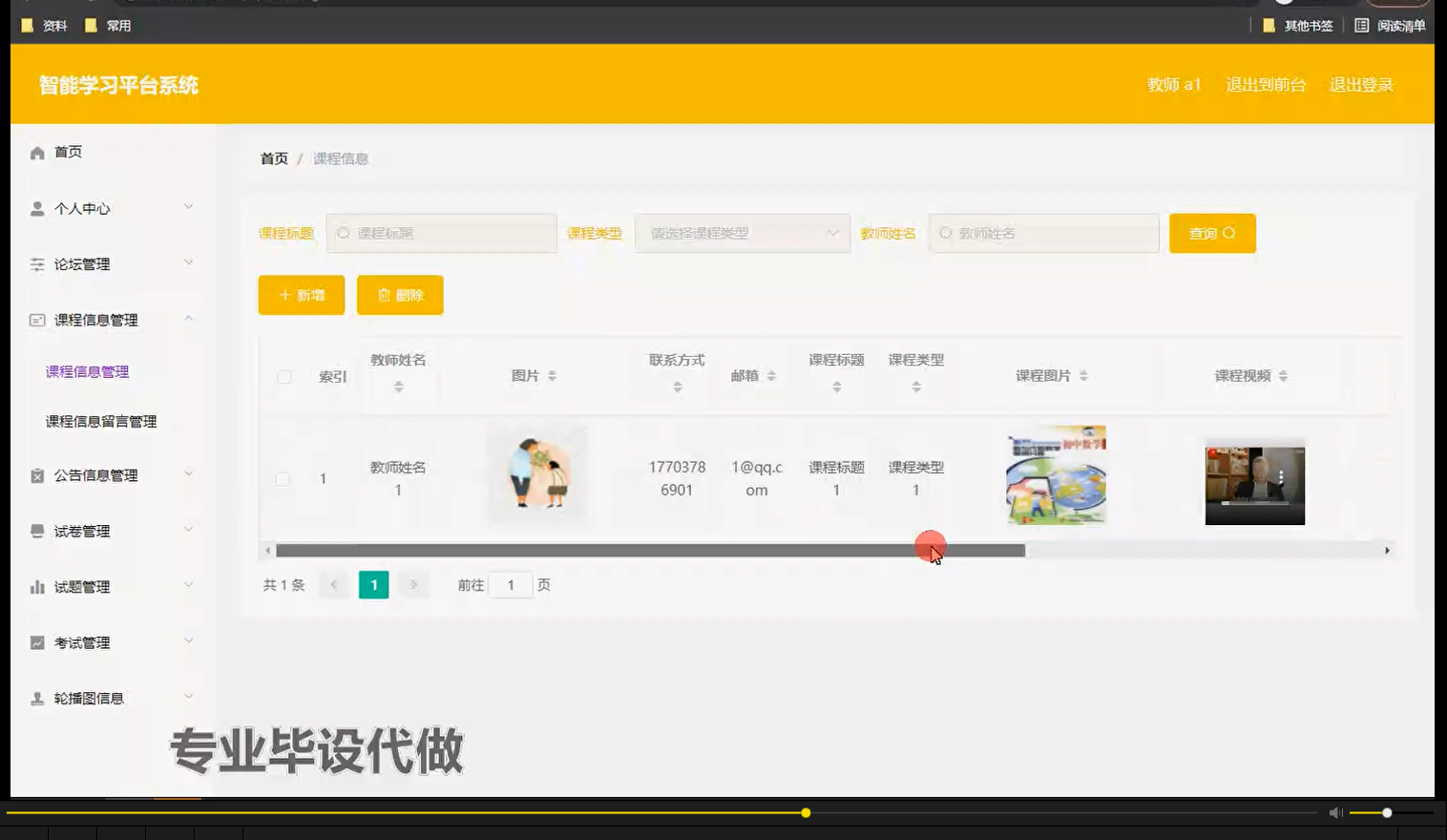Open 个人中心 via its person icon
Image resolution: width=1447 pixels, height=840 pixels.
coord(36,207)
